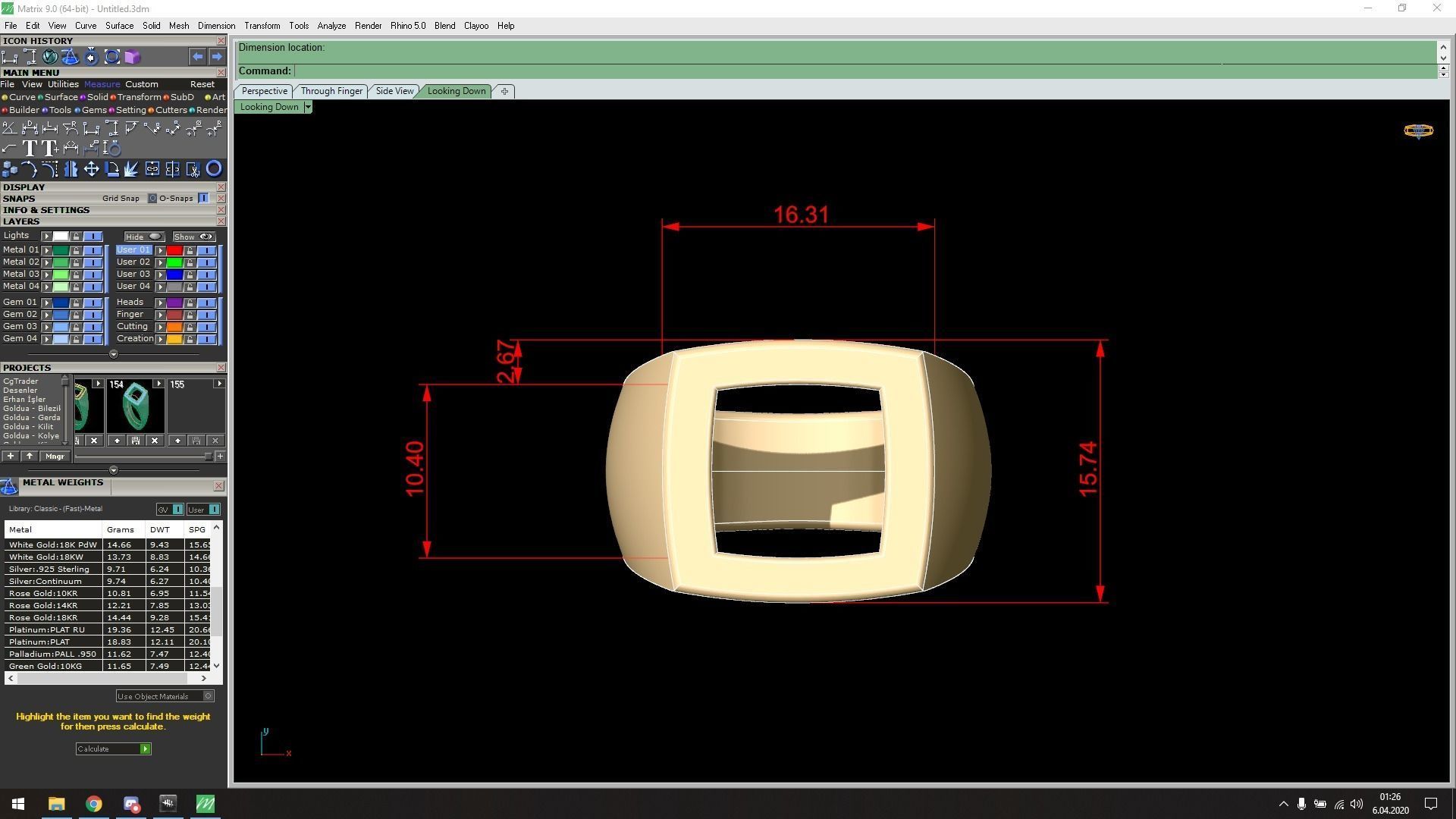This screenshot has height=819, width=1456.
Task: Select the Text Object (T+) tool
Action: coord(50,148)
